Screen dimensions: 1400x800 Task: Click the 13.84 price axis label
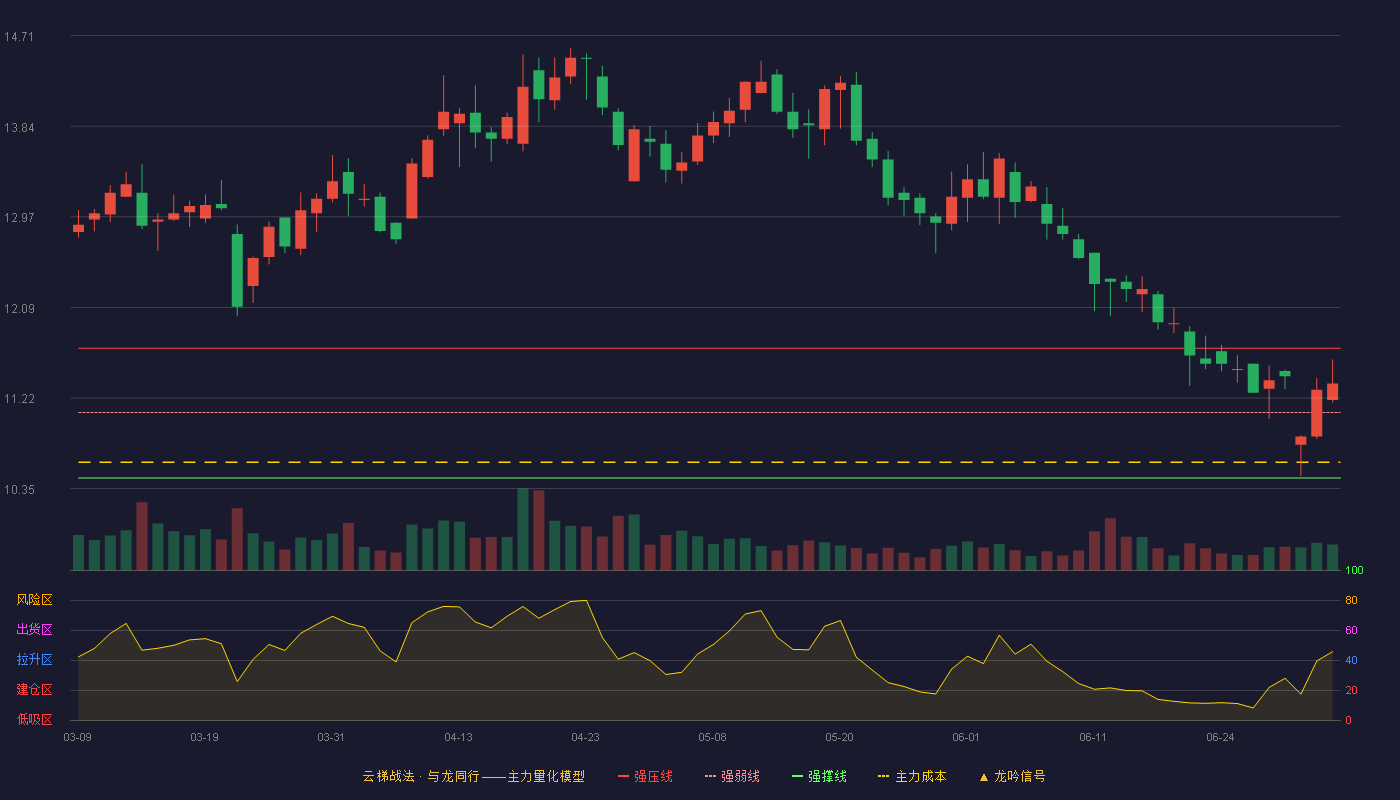pyautogui.click(x=19, y=127)
